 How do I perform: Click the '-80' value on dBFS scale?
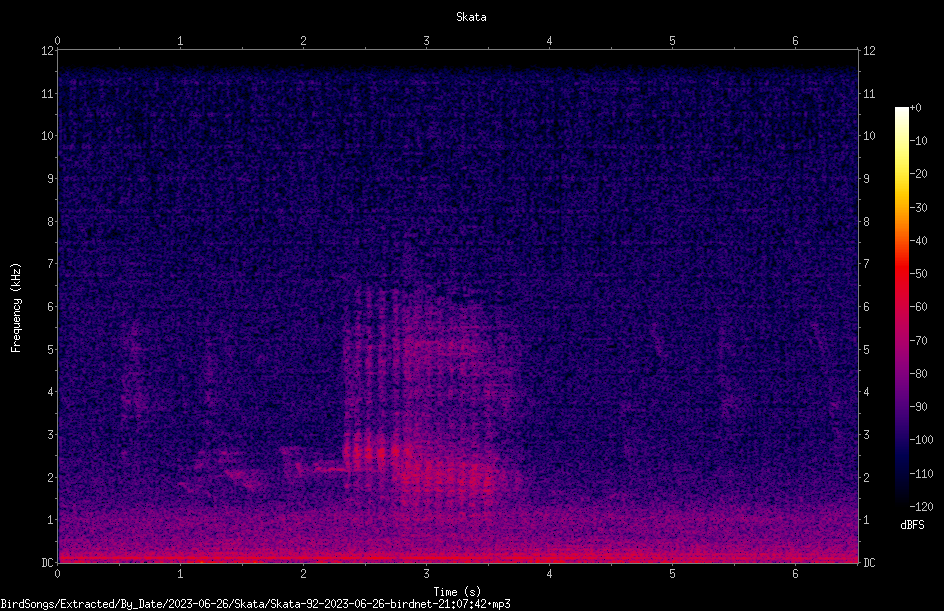point(918,374)
